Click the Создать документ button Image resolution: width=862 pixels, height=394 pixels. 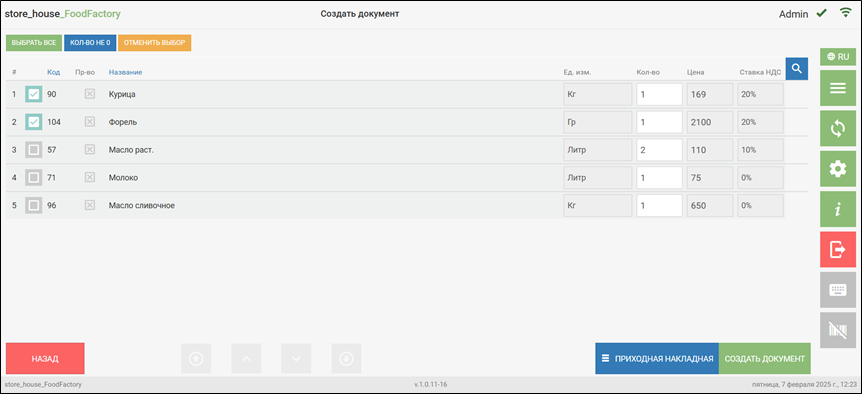(x=765, y=359)
